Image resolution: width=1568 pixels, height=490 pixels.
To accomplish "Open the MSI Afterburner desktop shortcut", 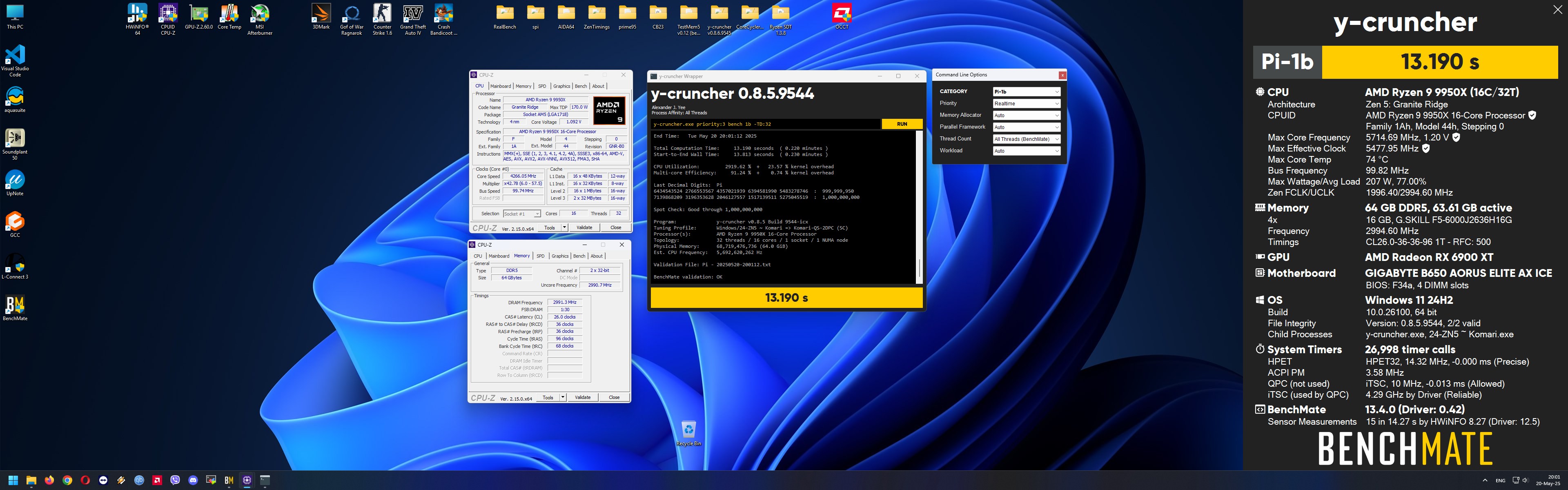I will [x=260, y=19].
